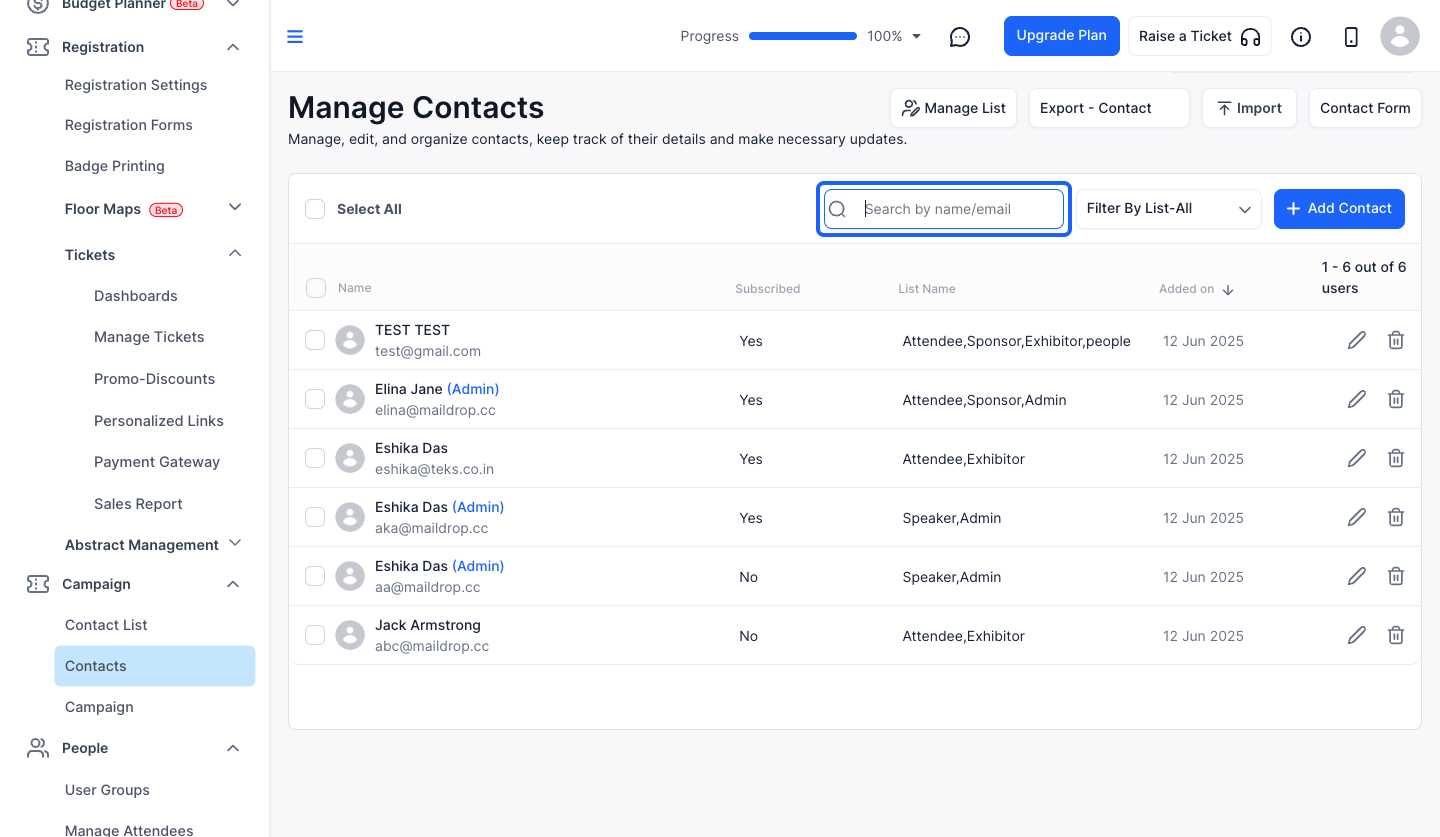Delete the aa@maildrop.cc contact

point(1396,576)
